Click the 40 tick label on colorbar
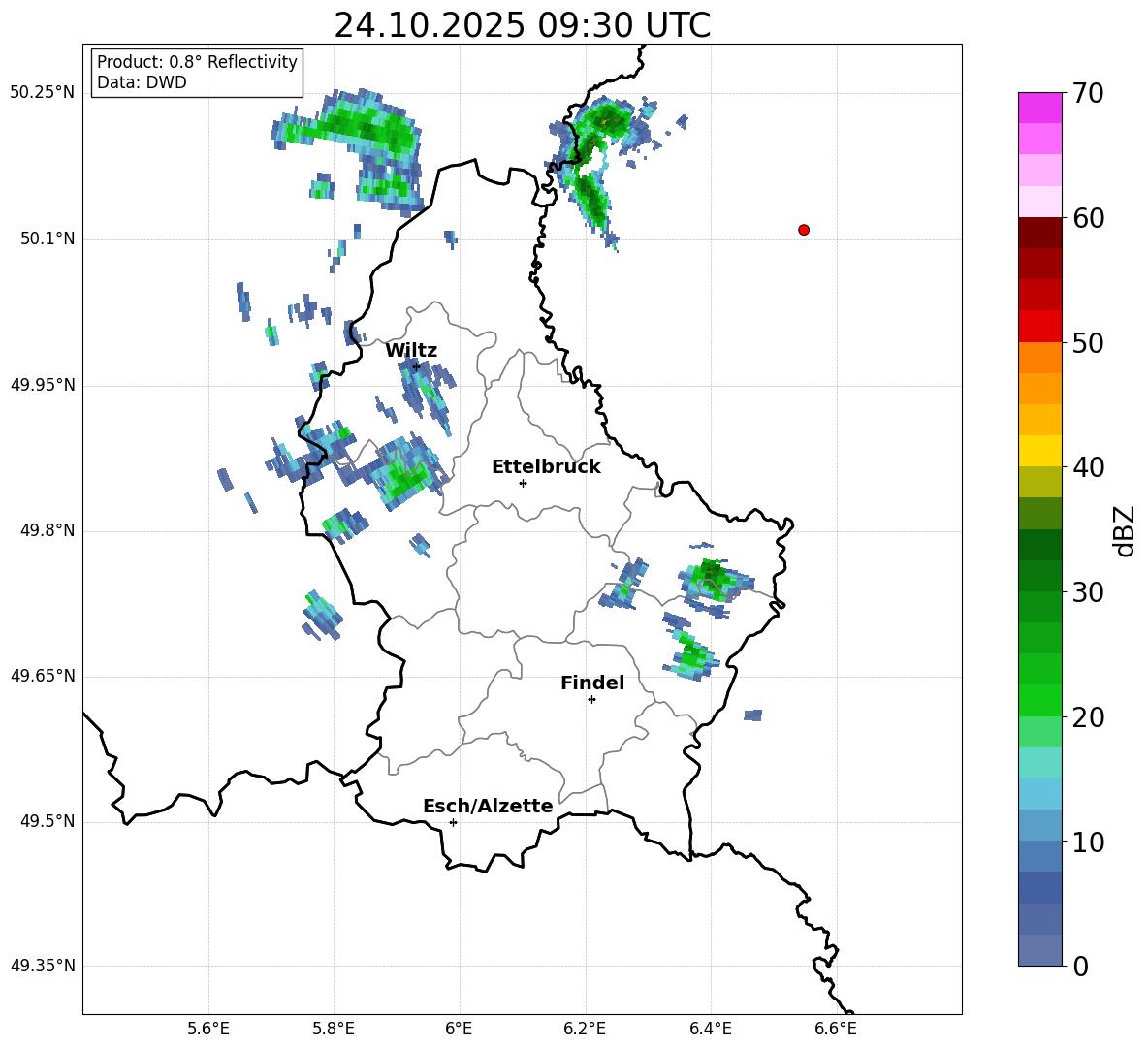 1088,467
